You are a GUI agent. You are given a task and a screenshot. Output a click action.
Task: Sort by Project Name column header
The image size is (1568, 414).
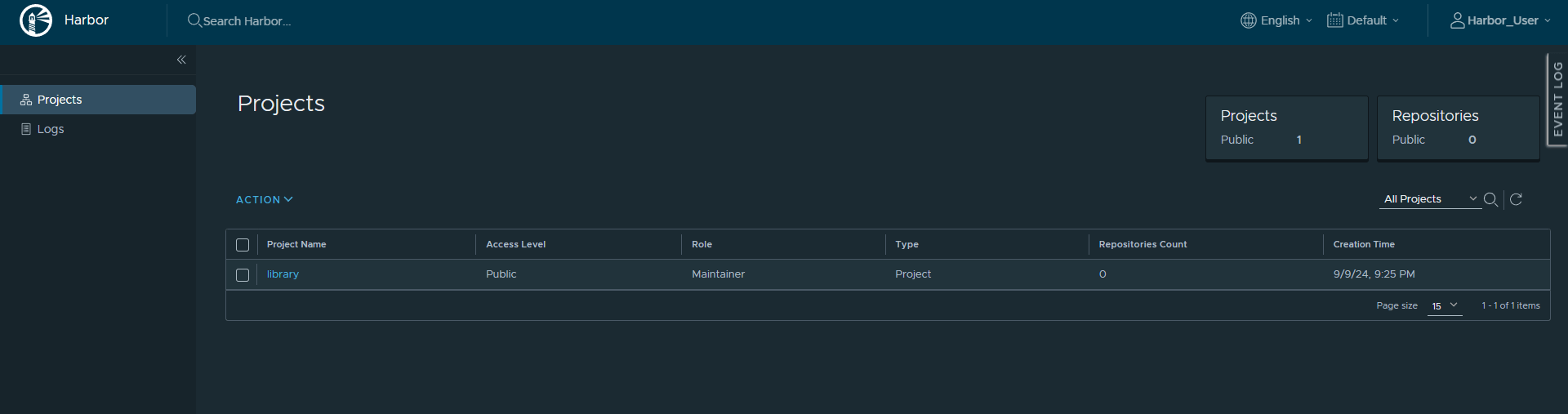click(x=296, y=244)
